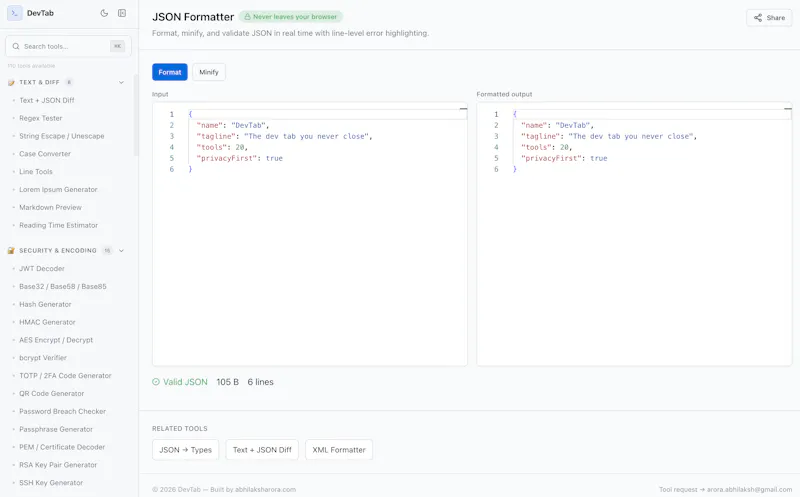Click the Security & Encoding count badge
800x497 pixels.
(x=107, y=251)
